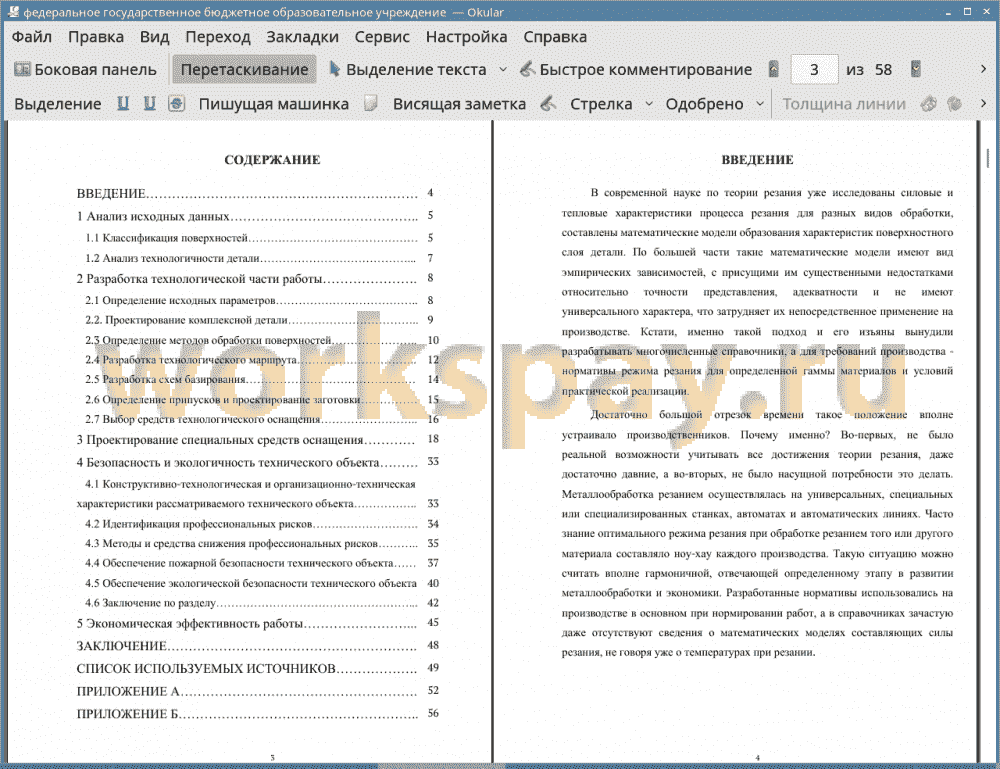This screenshot has height=769, width=1000.
Task: Select the inline note icon before Висящая заметка
Action: click(371, 104)
